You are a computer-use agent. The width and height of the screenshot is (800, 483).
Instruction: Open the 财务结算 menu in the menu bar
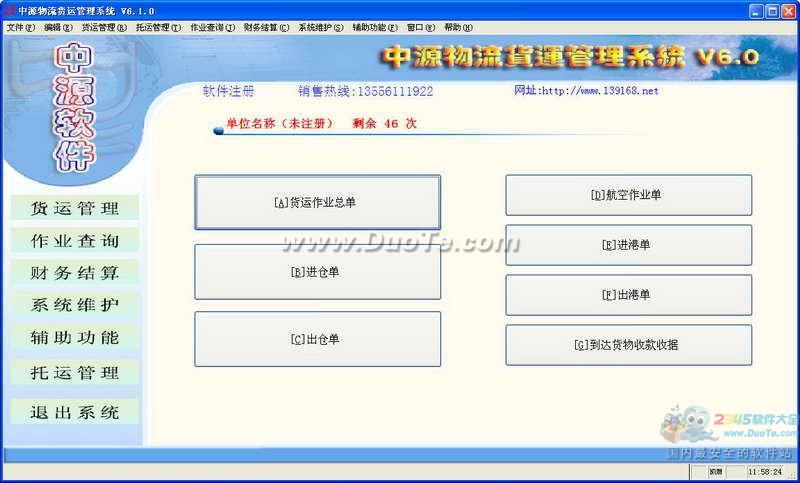point(267,28)
